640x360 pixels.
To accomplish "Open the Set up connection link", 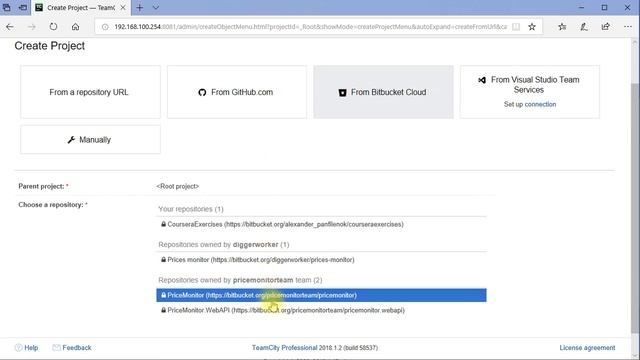I will (540, 104).
